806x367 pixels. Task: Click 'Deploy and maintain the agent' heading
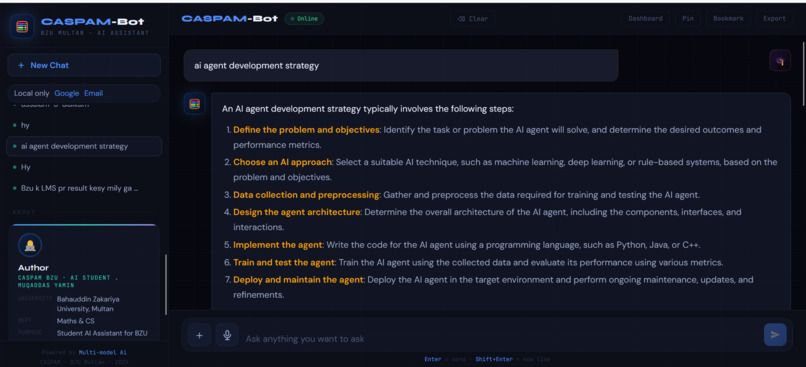(299, 280)
